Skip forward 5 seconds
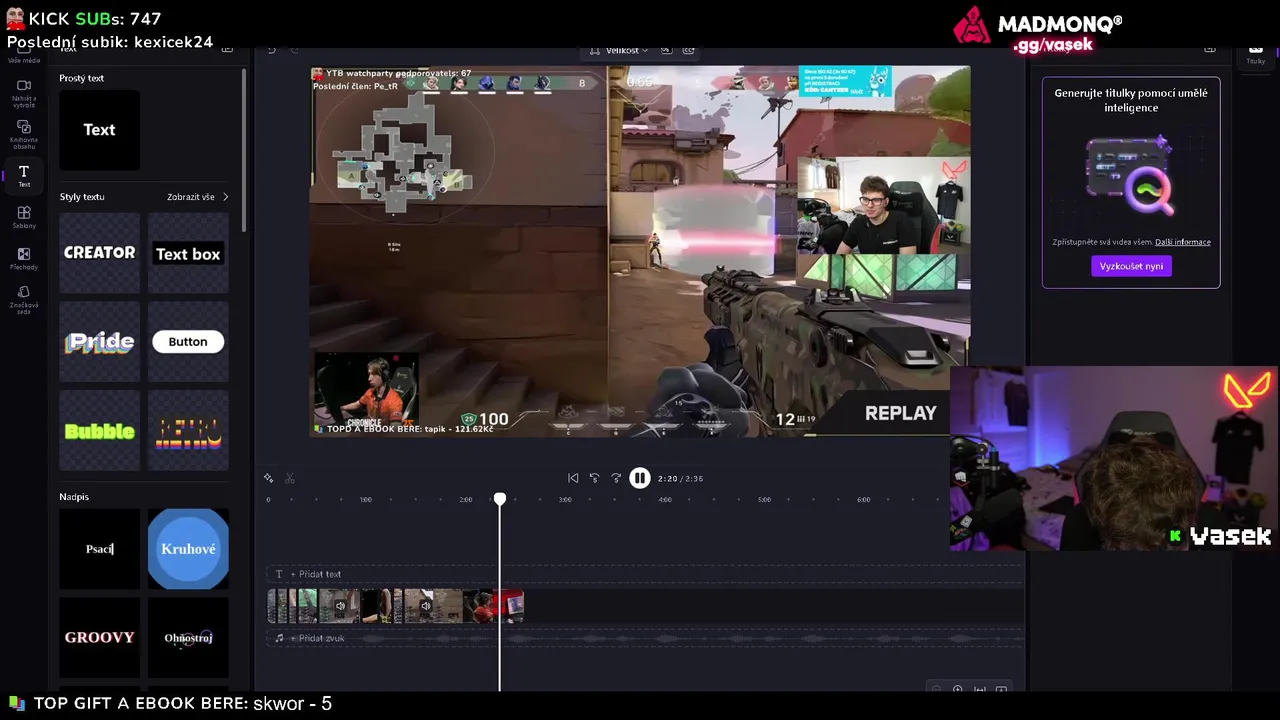This screenshot has width=1280, height=720. (x=616, y=478)
